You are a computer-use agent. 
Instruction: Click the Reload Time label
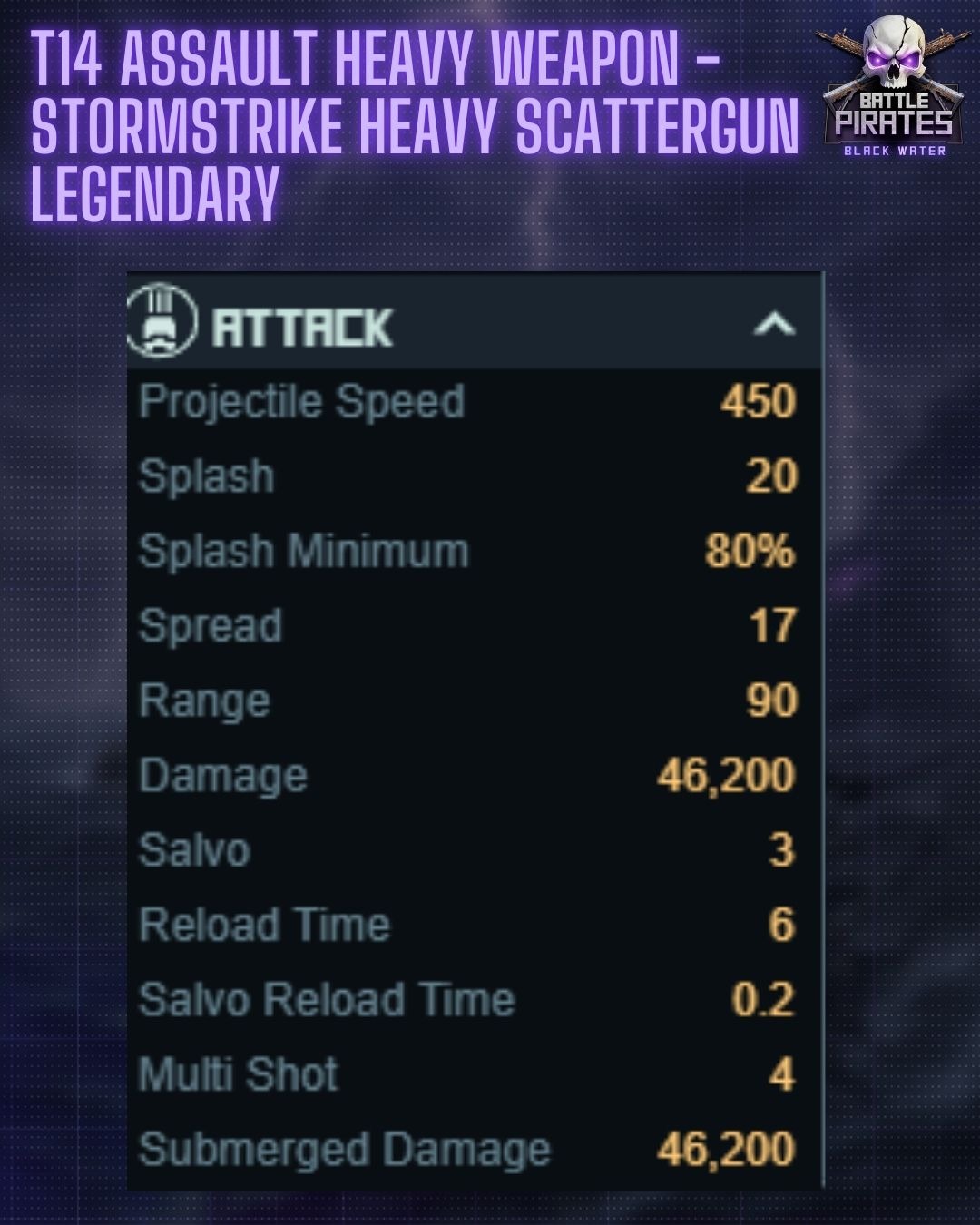[264, 926]
